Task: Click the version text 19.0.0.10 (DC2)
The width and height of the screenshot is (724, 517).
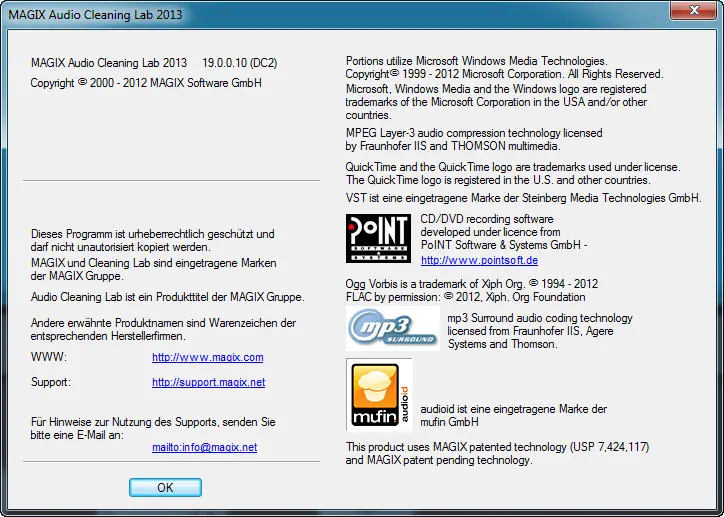Action: (240, 63)
